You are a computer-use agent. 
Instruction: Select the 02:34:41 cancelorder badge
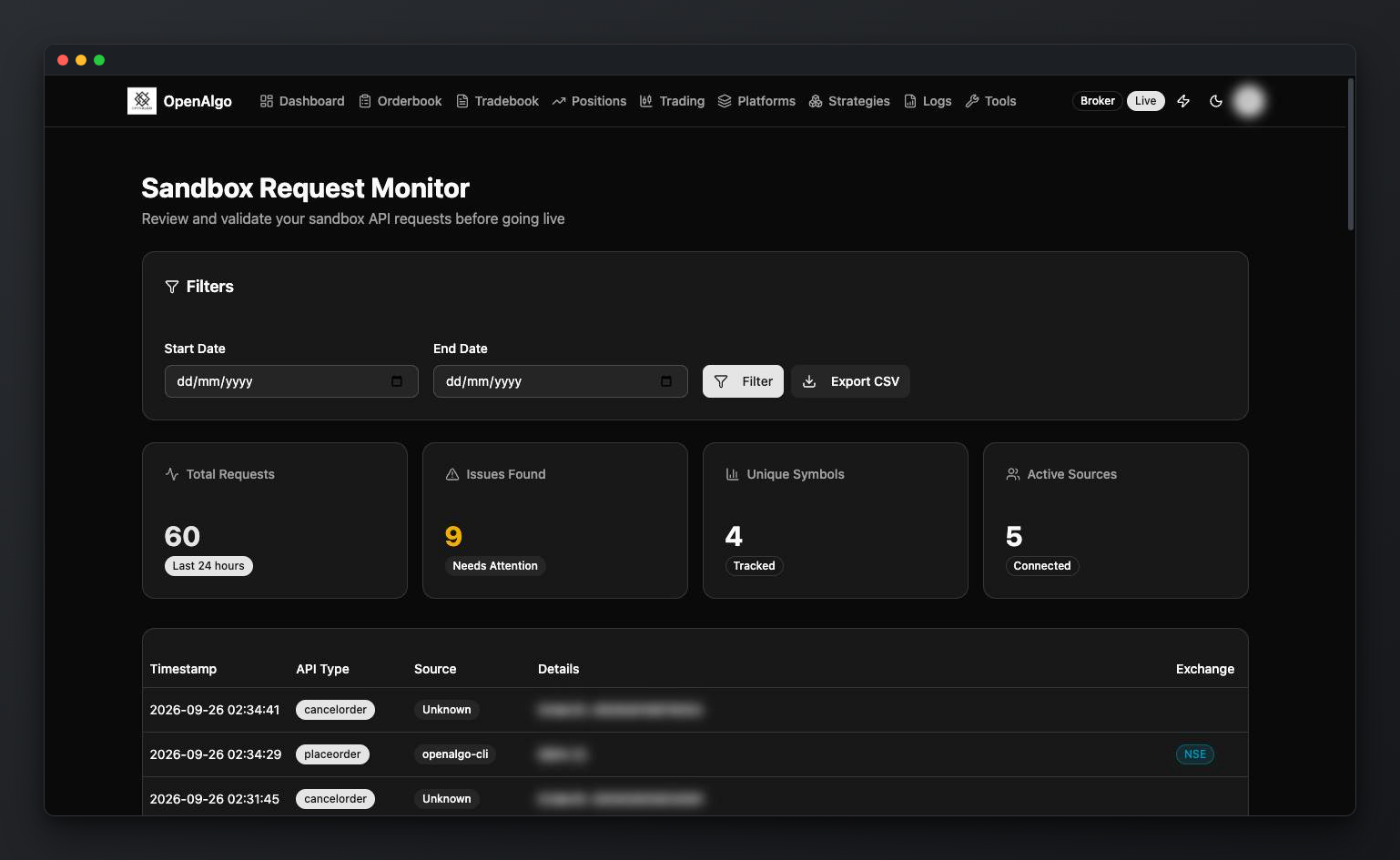(335, 710)
